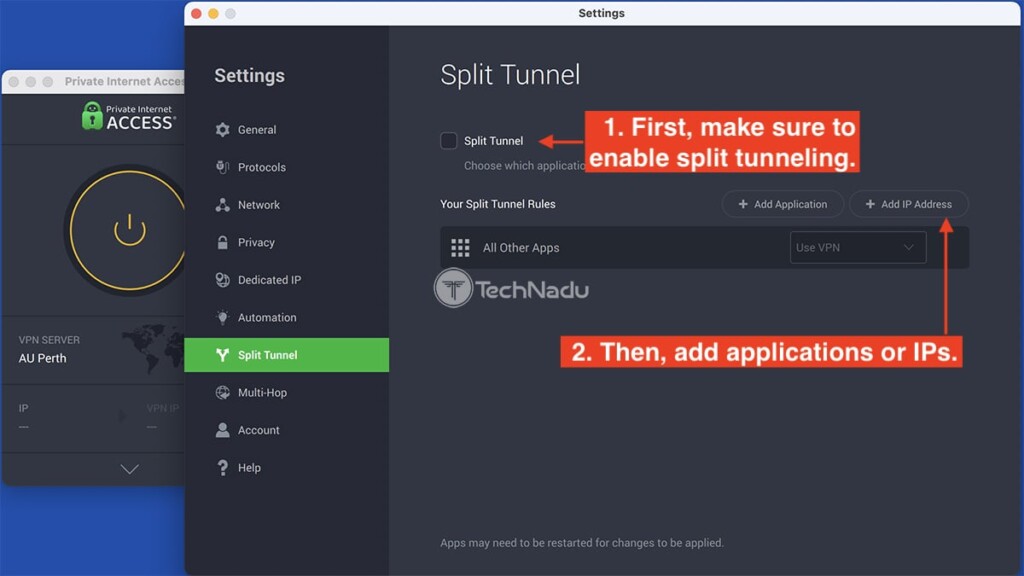Select the Split Tunnel sidebar tab
Screen dimensions: 1024x576
click(x=286, y=355)
